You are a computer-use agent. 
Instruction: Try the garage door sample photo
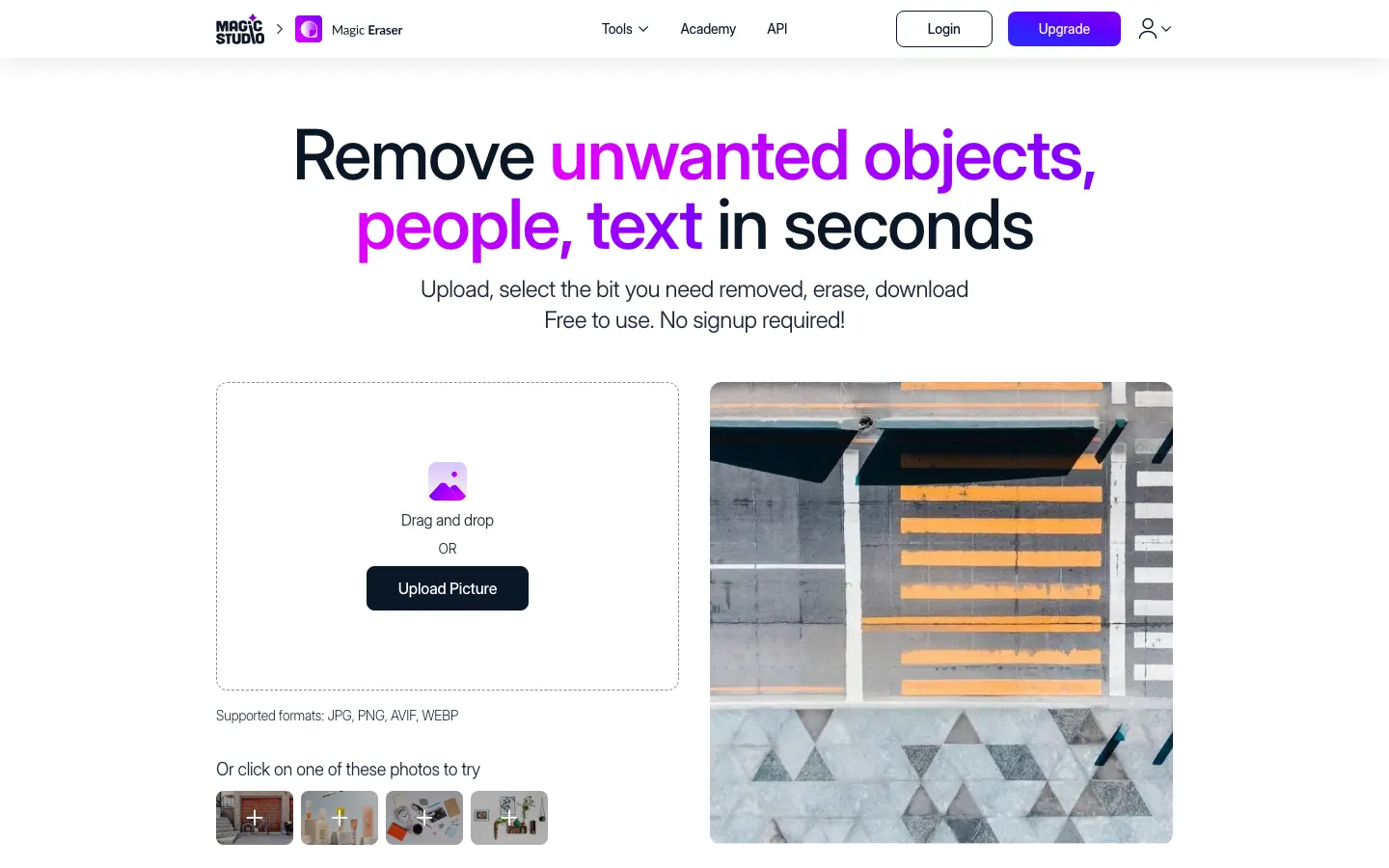255,818
